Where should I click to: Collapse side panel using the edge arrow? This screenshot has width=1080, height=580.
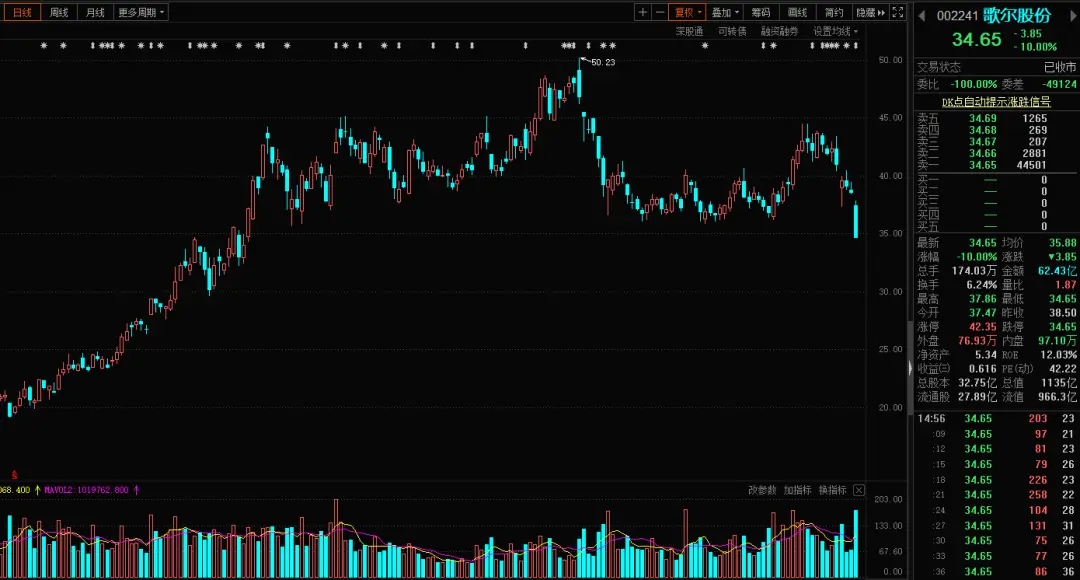tap(909, 369)
